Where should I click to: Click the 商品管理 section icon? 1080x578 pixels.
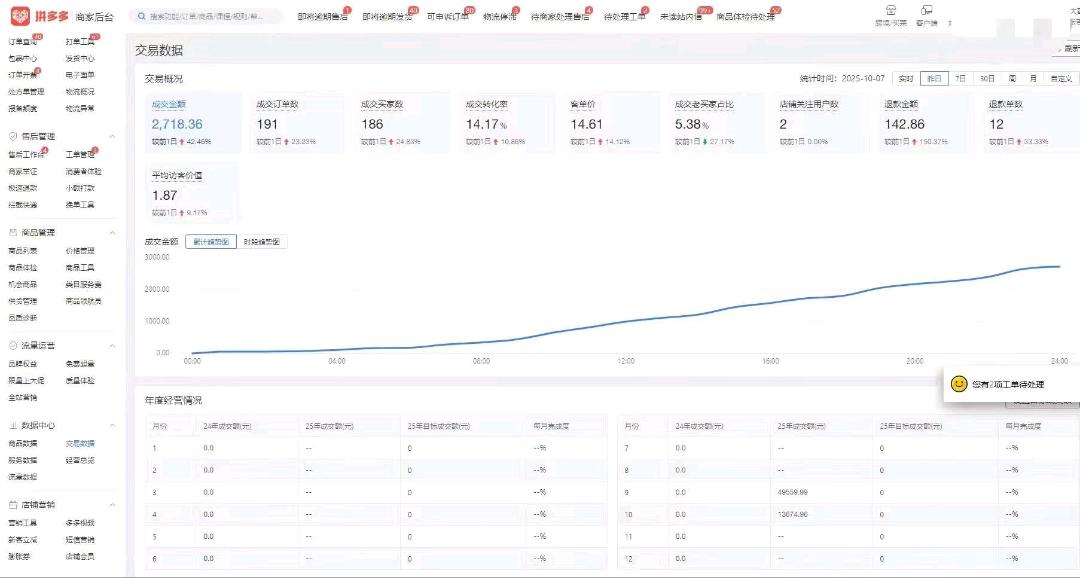tap(13, 232)
